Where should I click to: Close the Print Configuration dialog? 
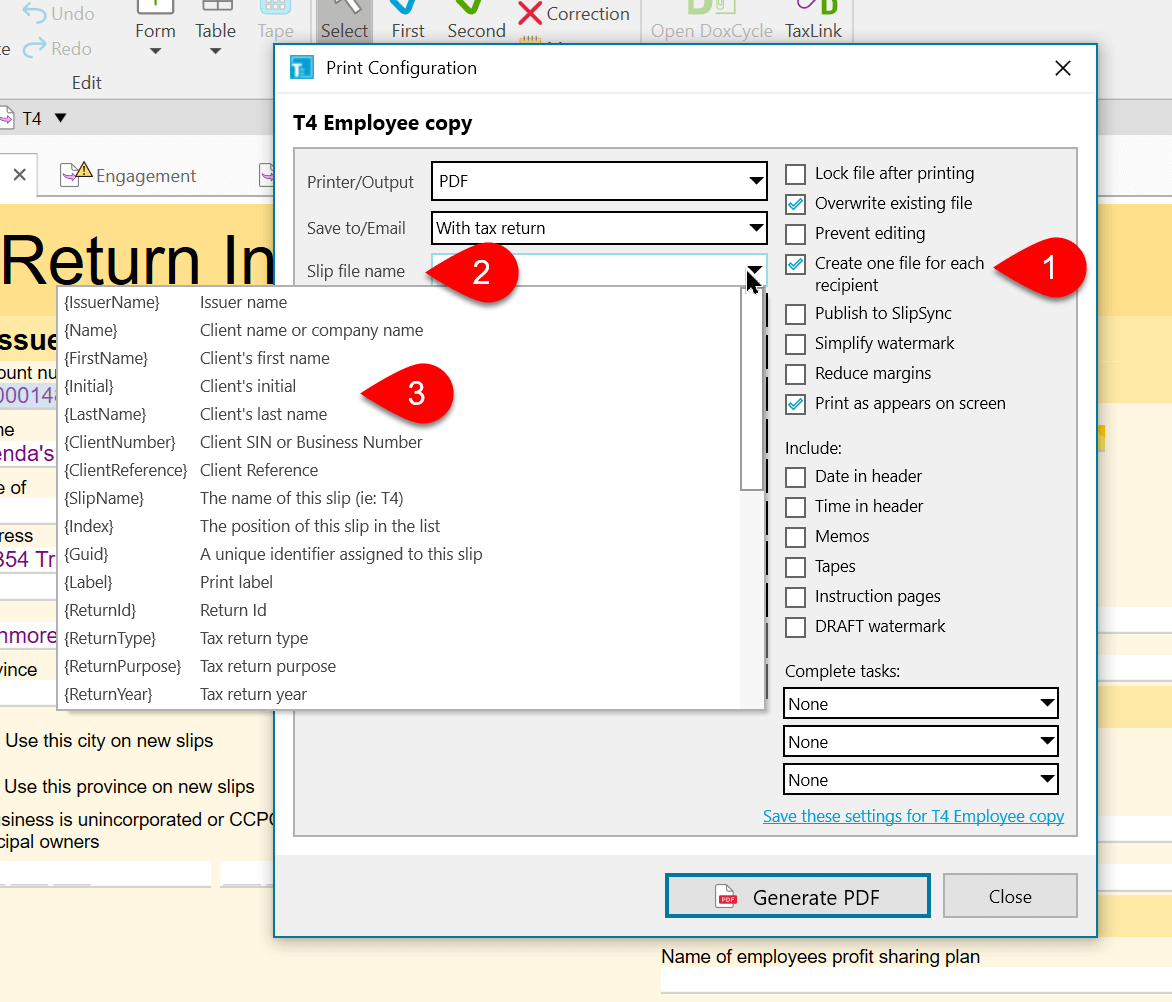click(x=1062, y=68)
